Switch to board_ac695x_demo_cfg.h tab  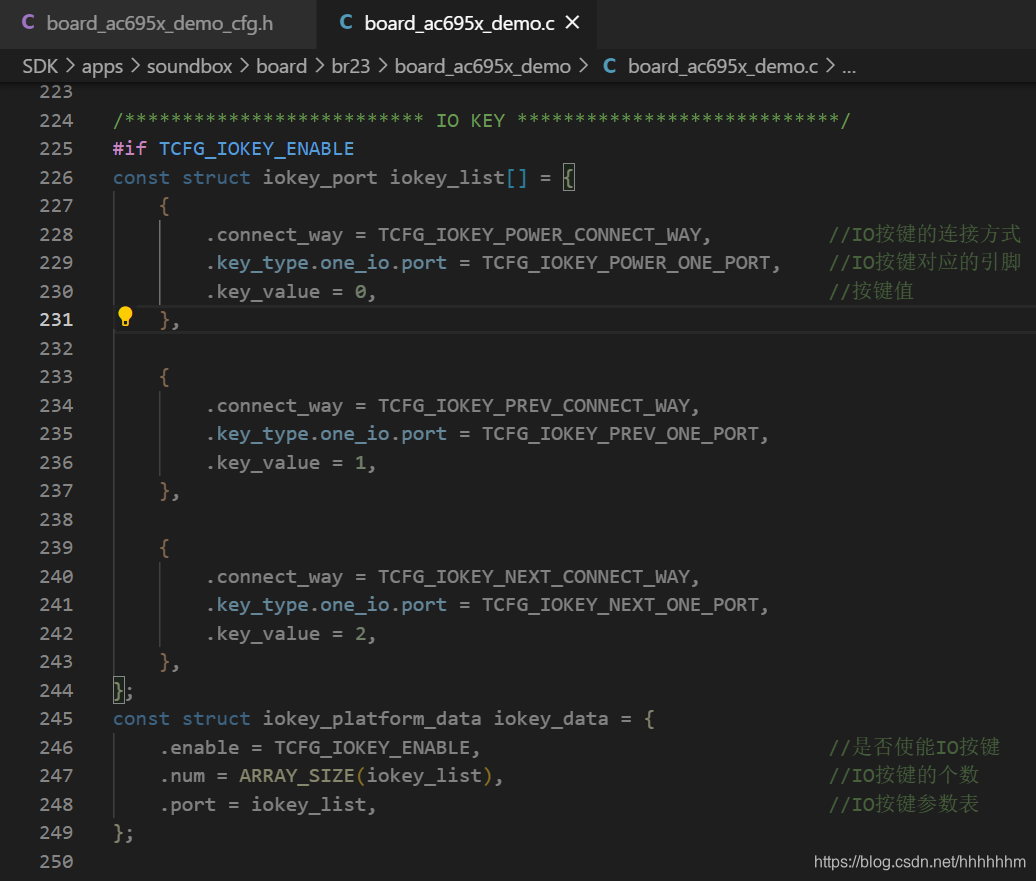(x=159, y=24)
